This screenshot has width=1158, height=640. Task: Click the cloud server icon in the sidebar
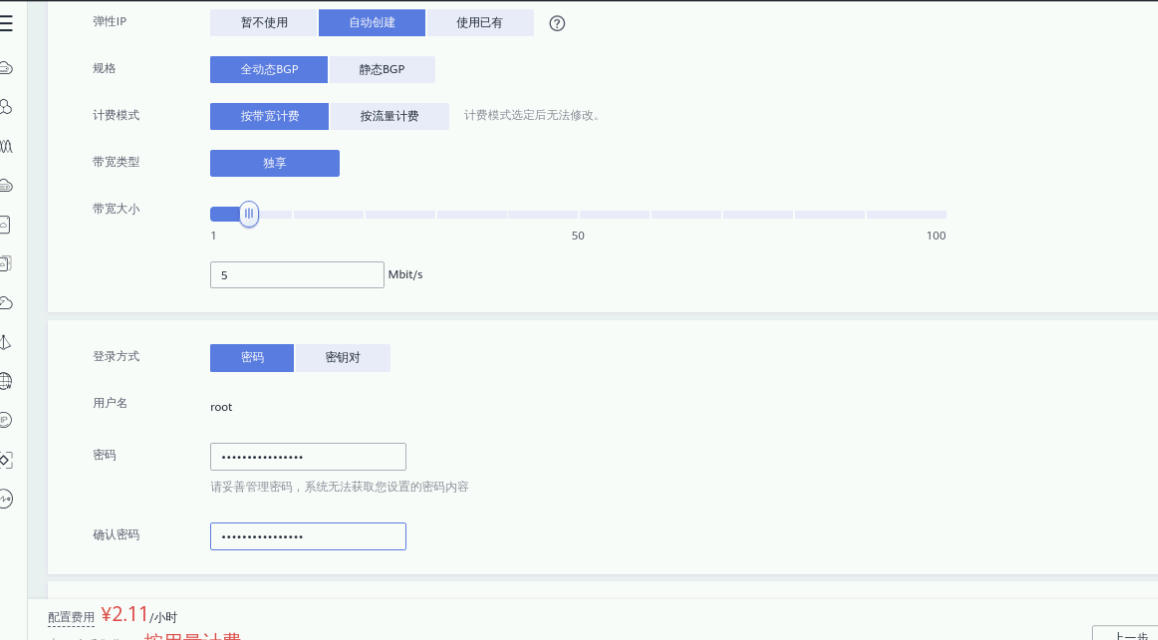8,68
